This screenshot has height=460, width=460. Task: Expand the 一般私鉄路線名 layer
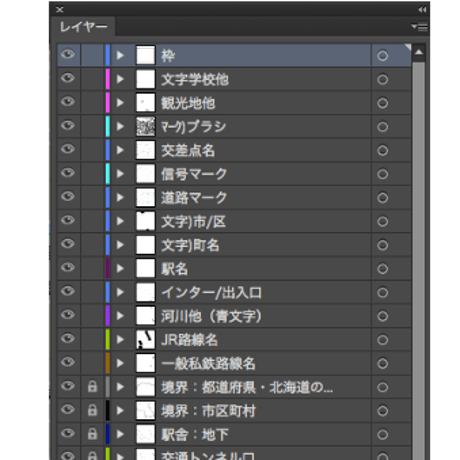(x=120, y=363)
